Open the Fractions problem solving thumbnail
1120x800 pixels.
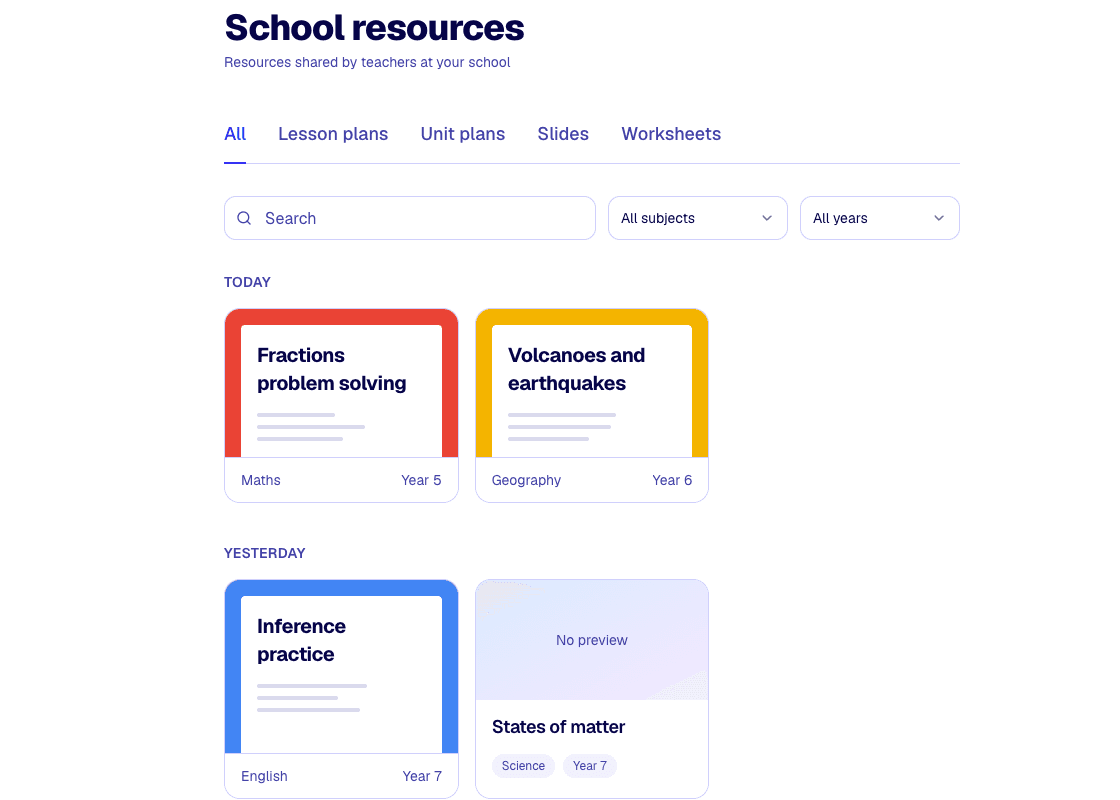(341, 383)
